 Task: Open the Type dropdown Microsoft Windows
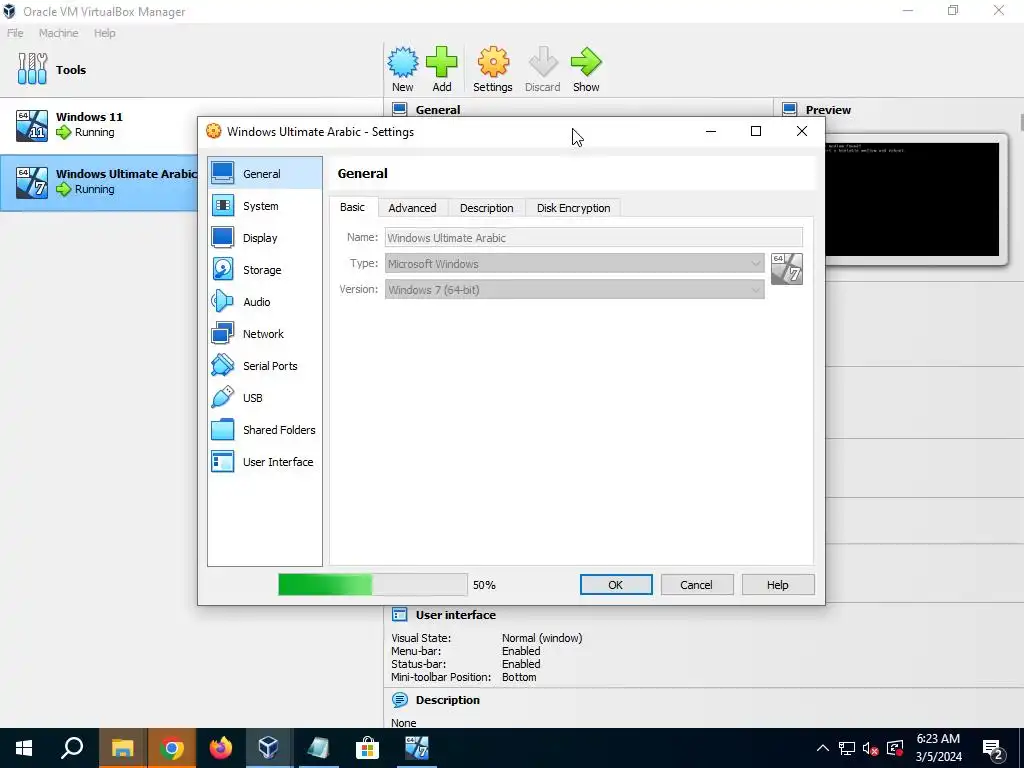(x=575, y=264)
